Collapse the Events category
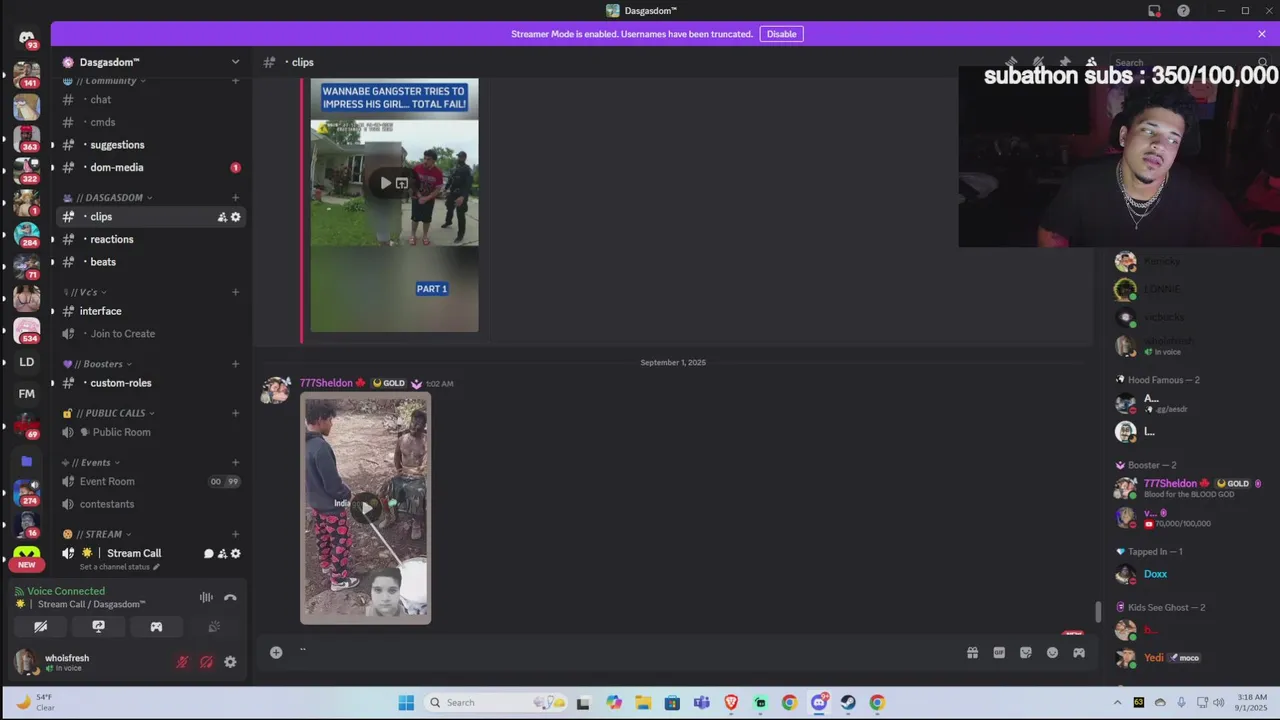The width and height of the screenshot is (1280, 720). [x=91, y=463]
